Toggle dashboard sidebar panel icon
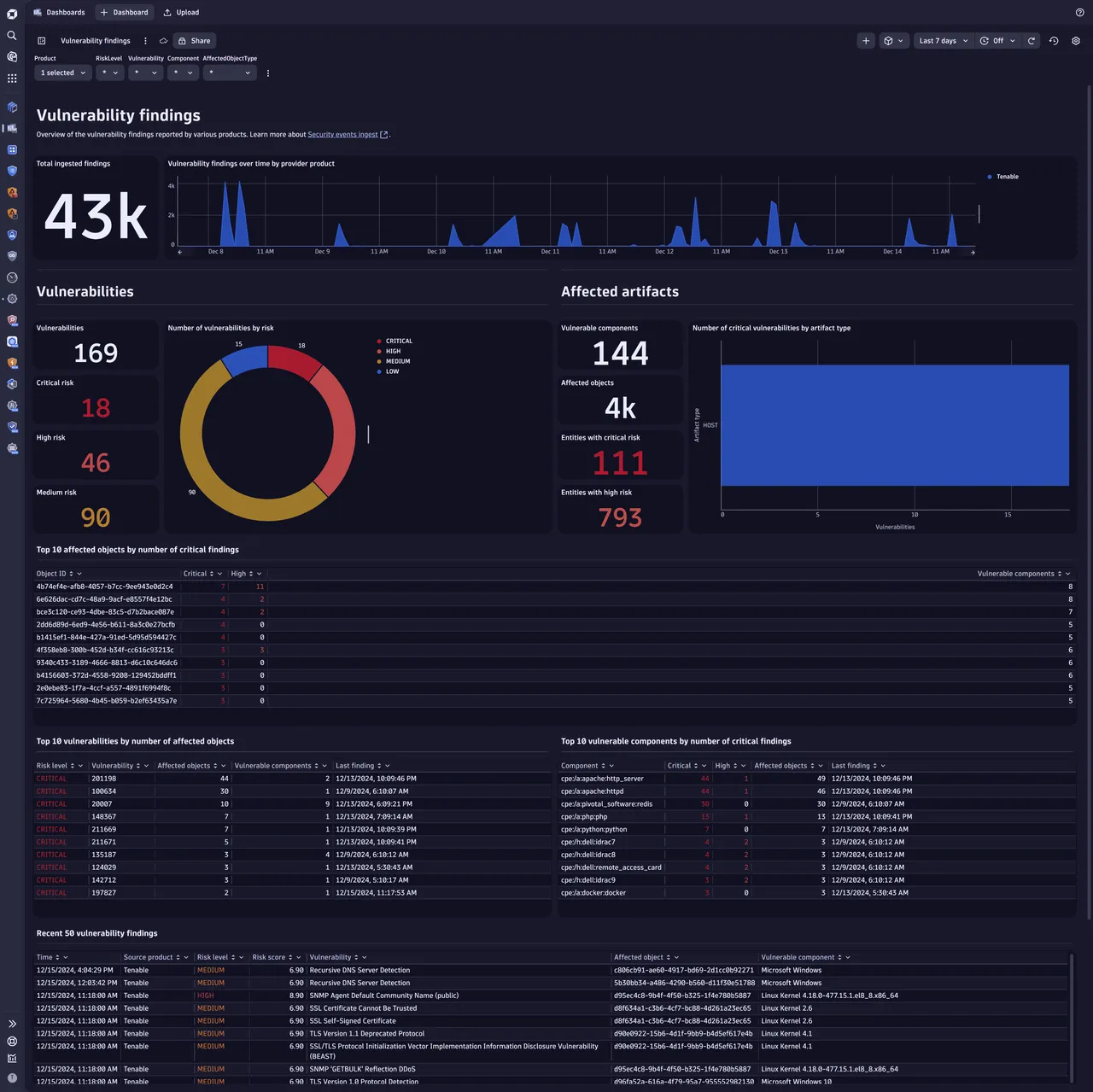The width and height of the screenshot is (1093, 1092). [x=41, y=41]
